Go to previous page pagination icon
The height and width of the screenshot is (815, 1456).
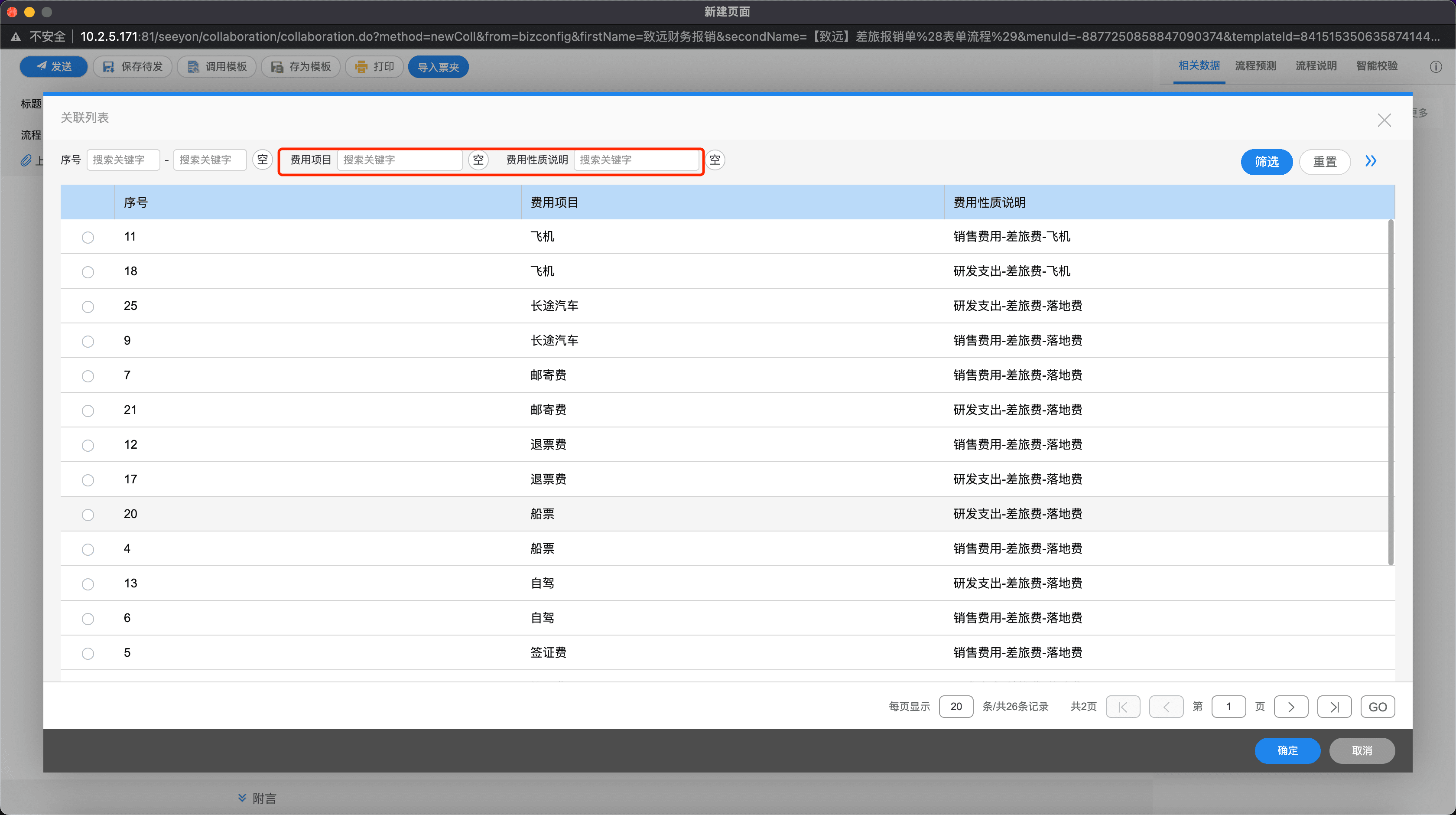1166,707
